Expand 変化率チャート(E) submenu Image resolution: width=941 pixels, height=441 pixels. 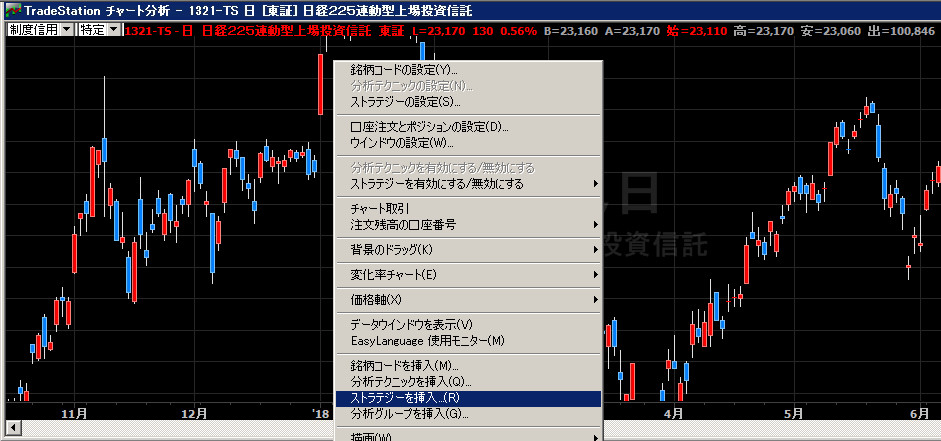pyautogui.click(x=468, y=275)
